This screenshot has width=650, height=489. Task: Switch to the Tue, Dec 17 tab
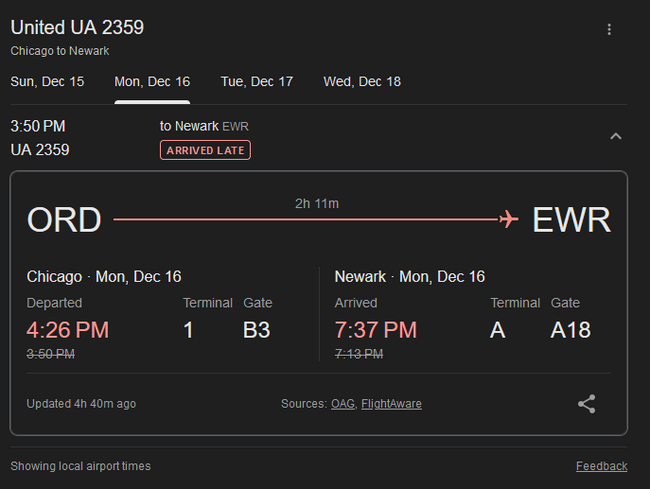257,82
